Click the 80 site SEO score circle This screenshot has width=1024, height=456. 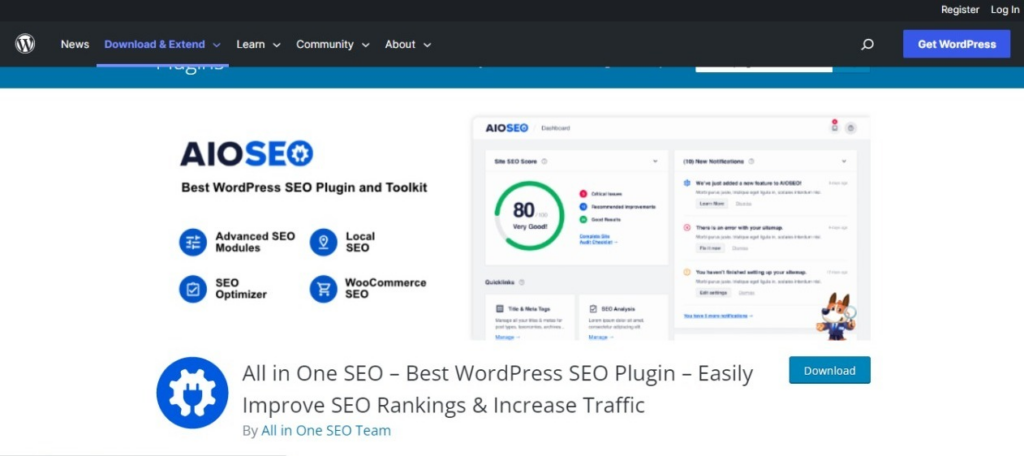click(x=529, y=216)
